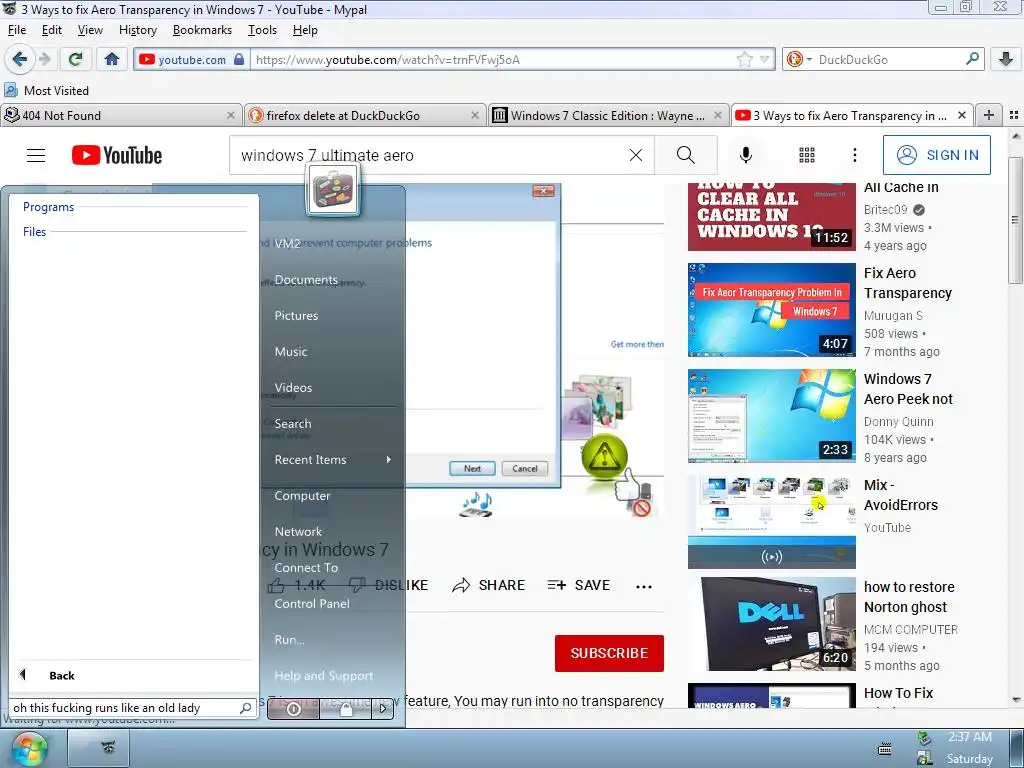Screen dimensions: 1024x768
Task: Open the Bookmarks menu
Action: (x=202, y=30)
